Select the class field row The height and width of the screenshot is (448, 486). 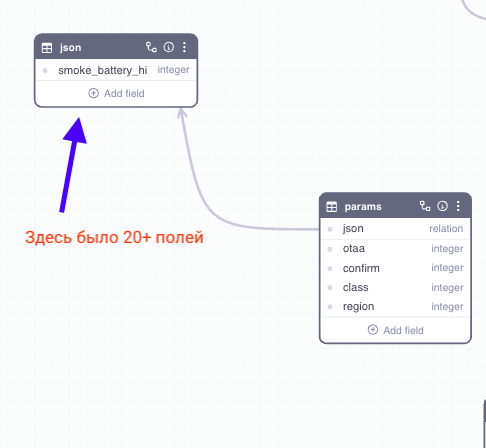point(395,287)
